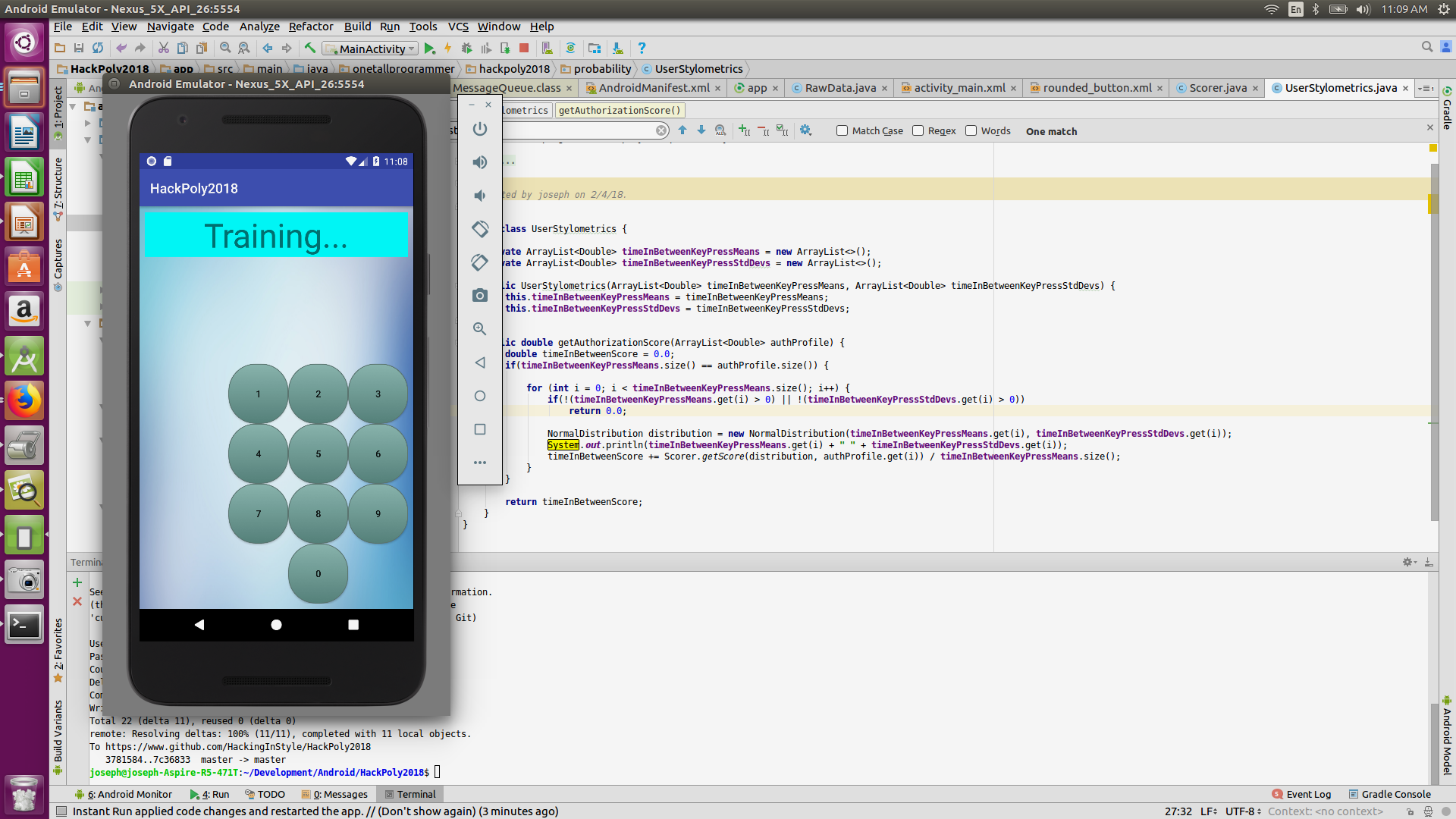
Task: Open the Terminal panel settings gear dropdown
Action: pyautogui.click(x=1409, y=562)
